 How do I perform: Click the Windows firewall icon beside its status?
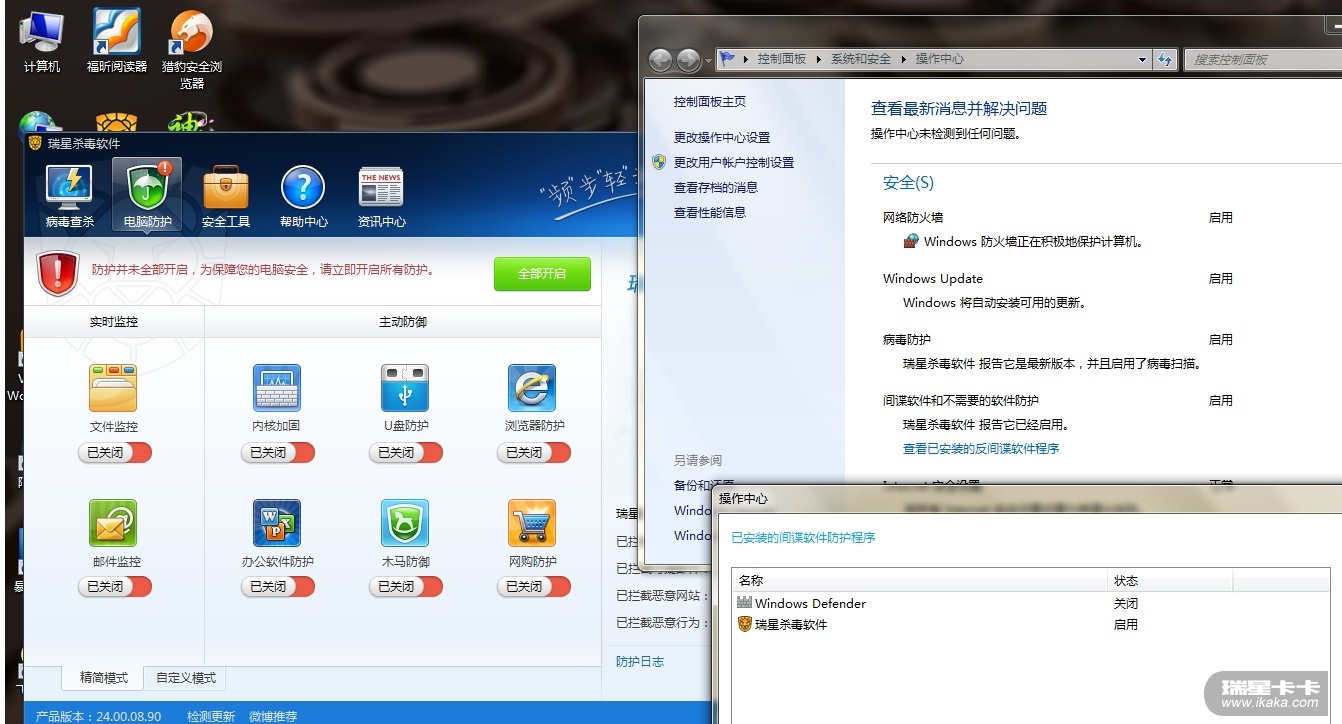pyautogui.click(x=911, y=241)
